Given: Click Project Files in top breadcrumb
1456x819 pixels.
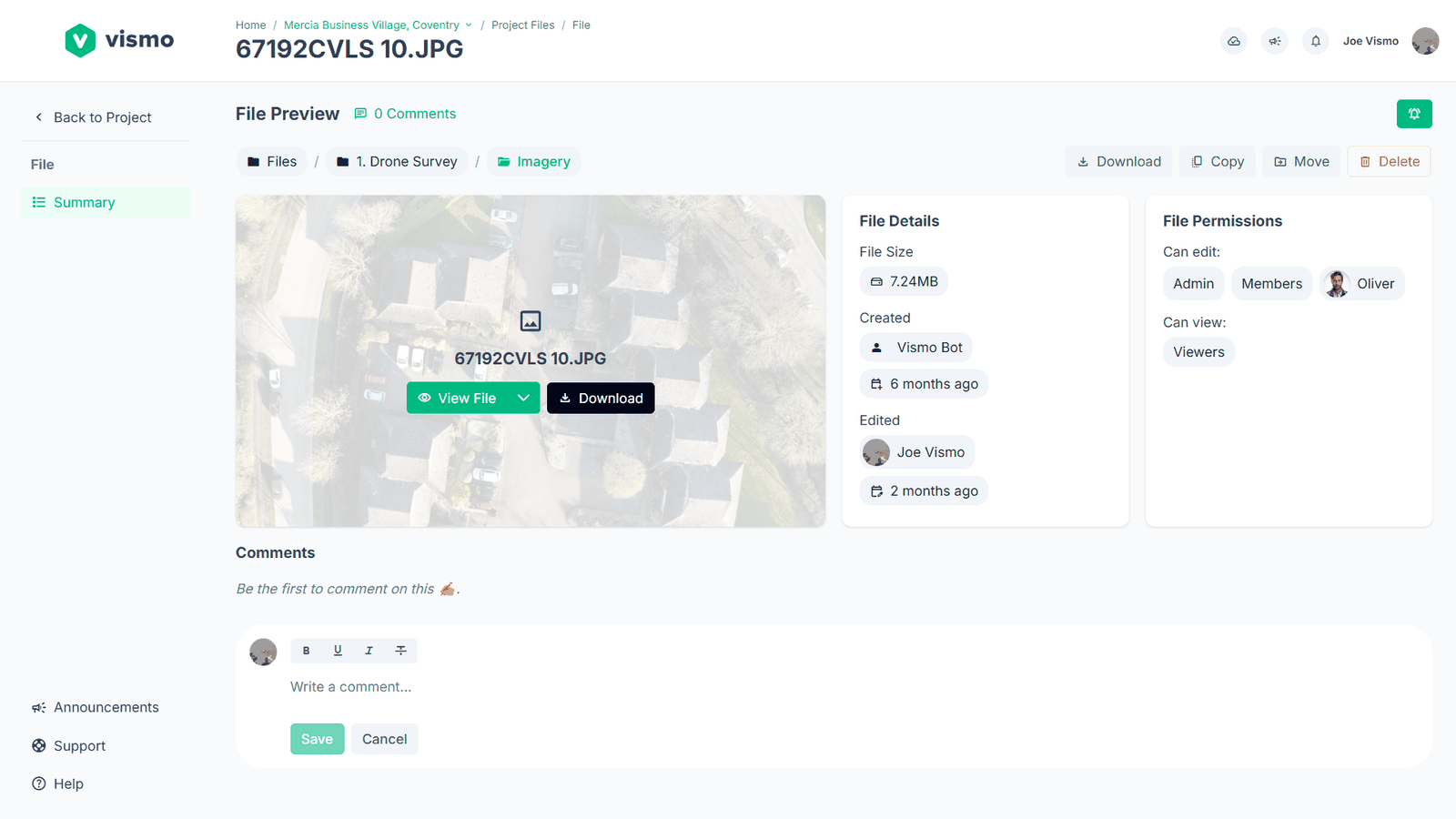Looking at the screenshot, I should tap(522, 25).
